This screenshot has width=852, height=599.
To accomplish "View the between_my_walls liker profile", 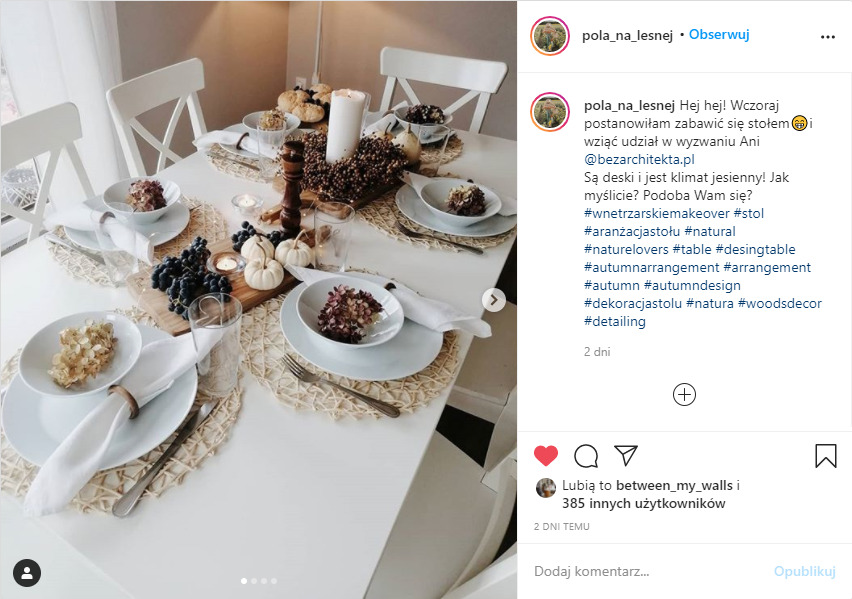I will (674, 485).
